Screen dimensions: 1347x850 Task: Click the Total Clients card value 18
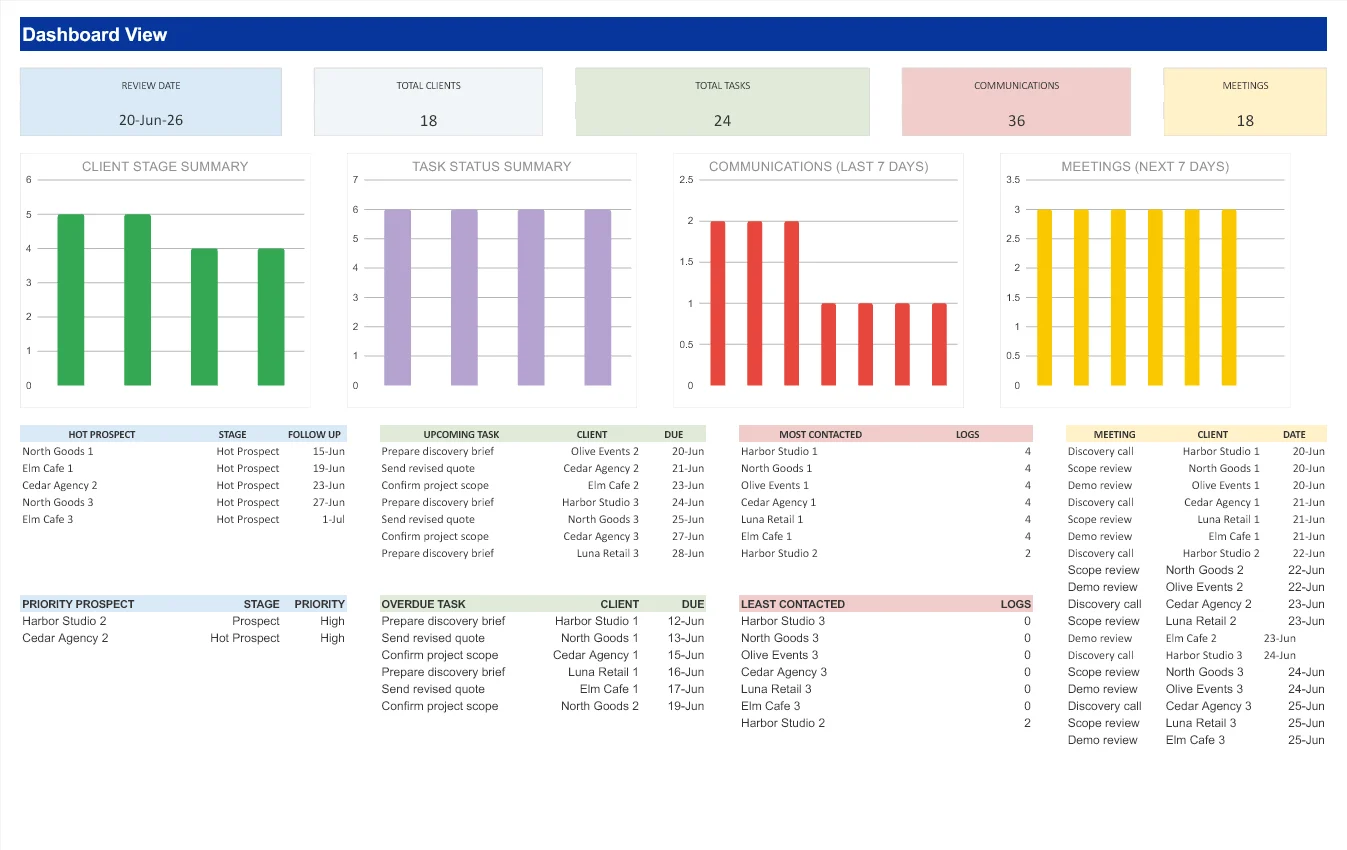tap(428, 121)
